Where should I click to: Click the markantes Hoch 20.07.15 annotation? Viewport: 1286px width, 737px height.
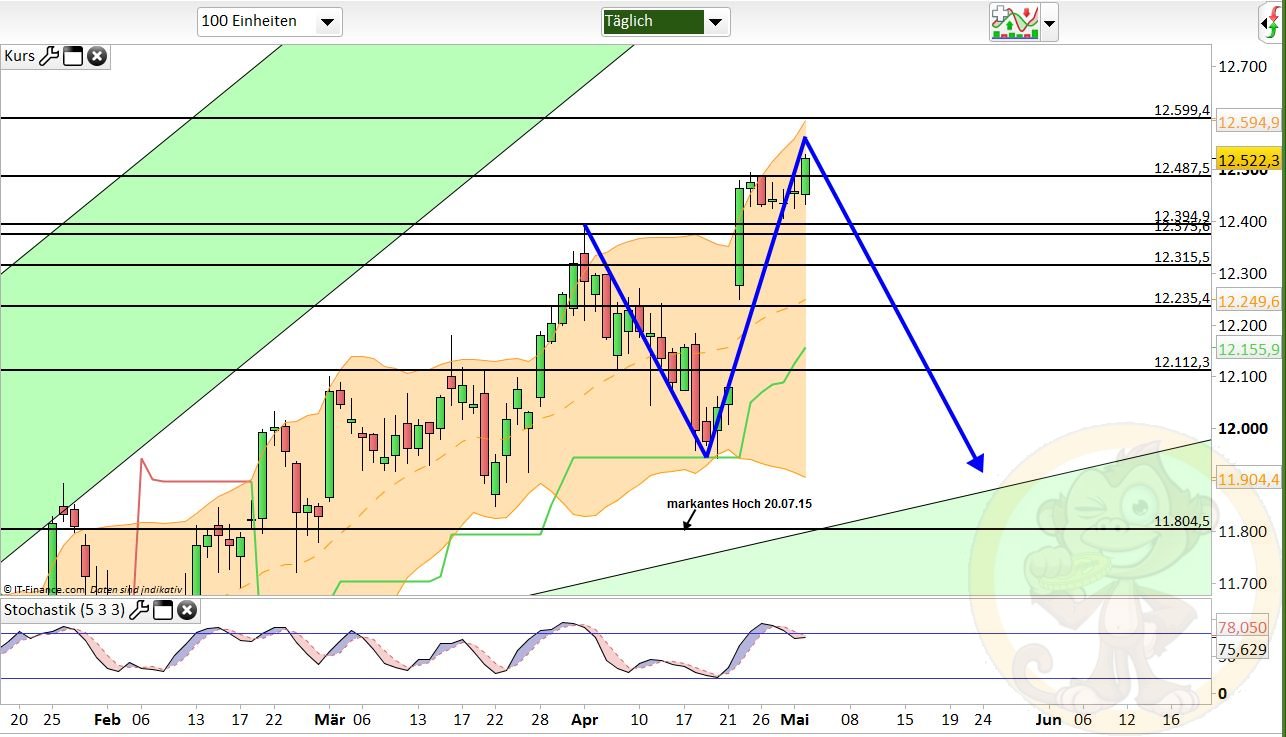pyautogui.click(x=740, y=504)
